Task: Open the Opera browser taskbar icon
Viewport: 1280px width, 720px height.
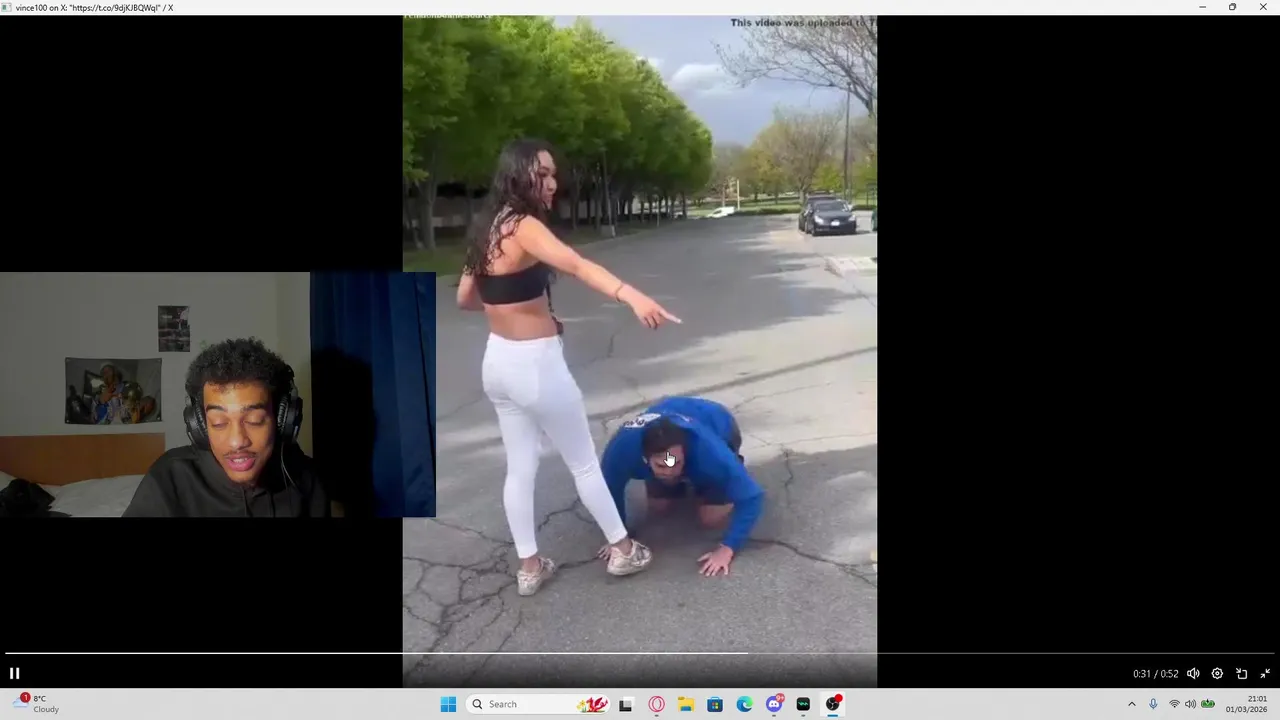Action: click(x=656, y=704)
